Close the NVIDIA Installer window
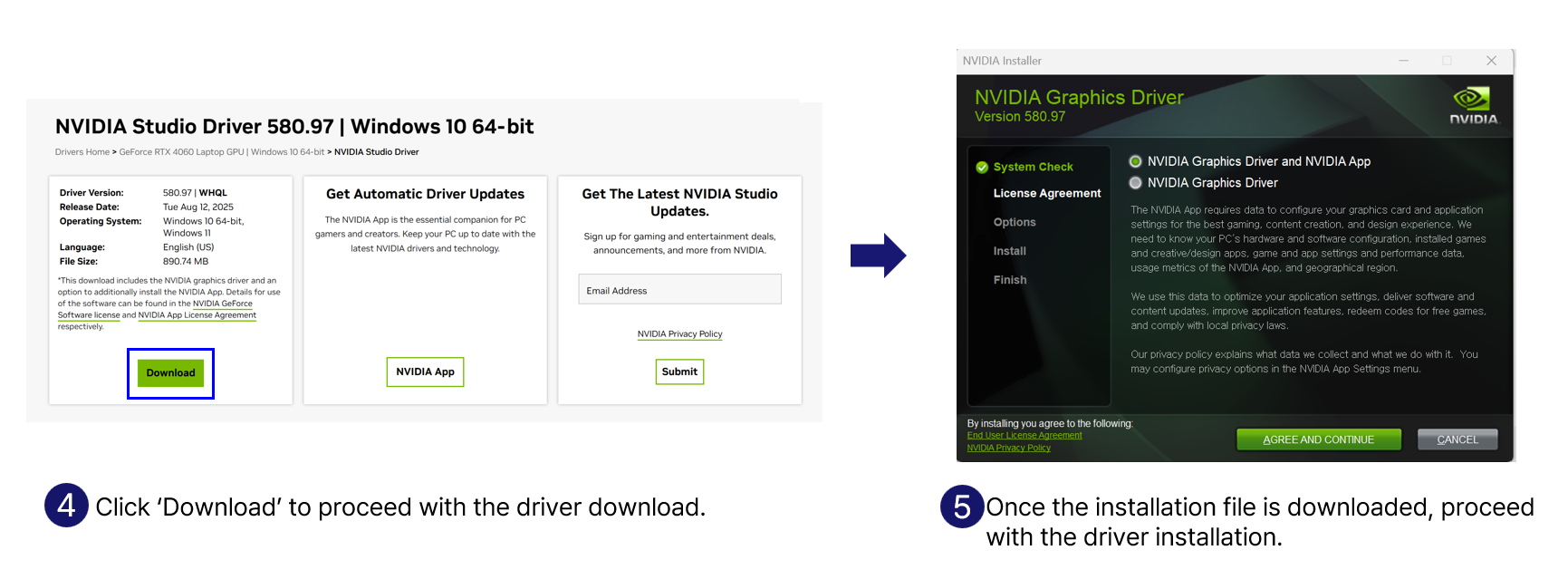Image resolution: width=1568 pixels, height=579 pixels. pos(1491,61)
